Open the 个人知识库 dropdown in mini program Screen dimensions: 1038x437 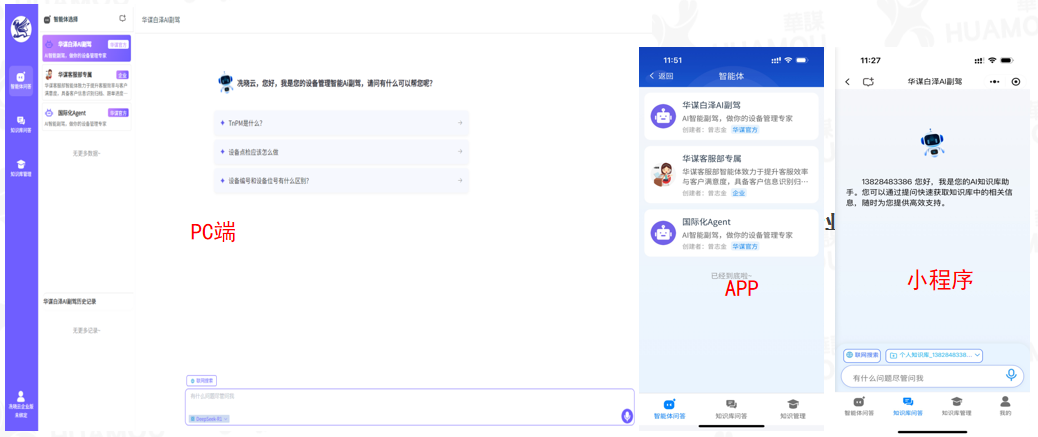click(934, 356)
